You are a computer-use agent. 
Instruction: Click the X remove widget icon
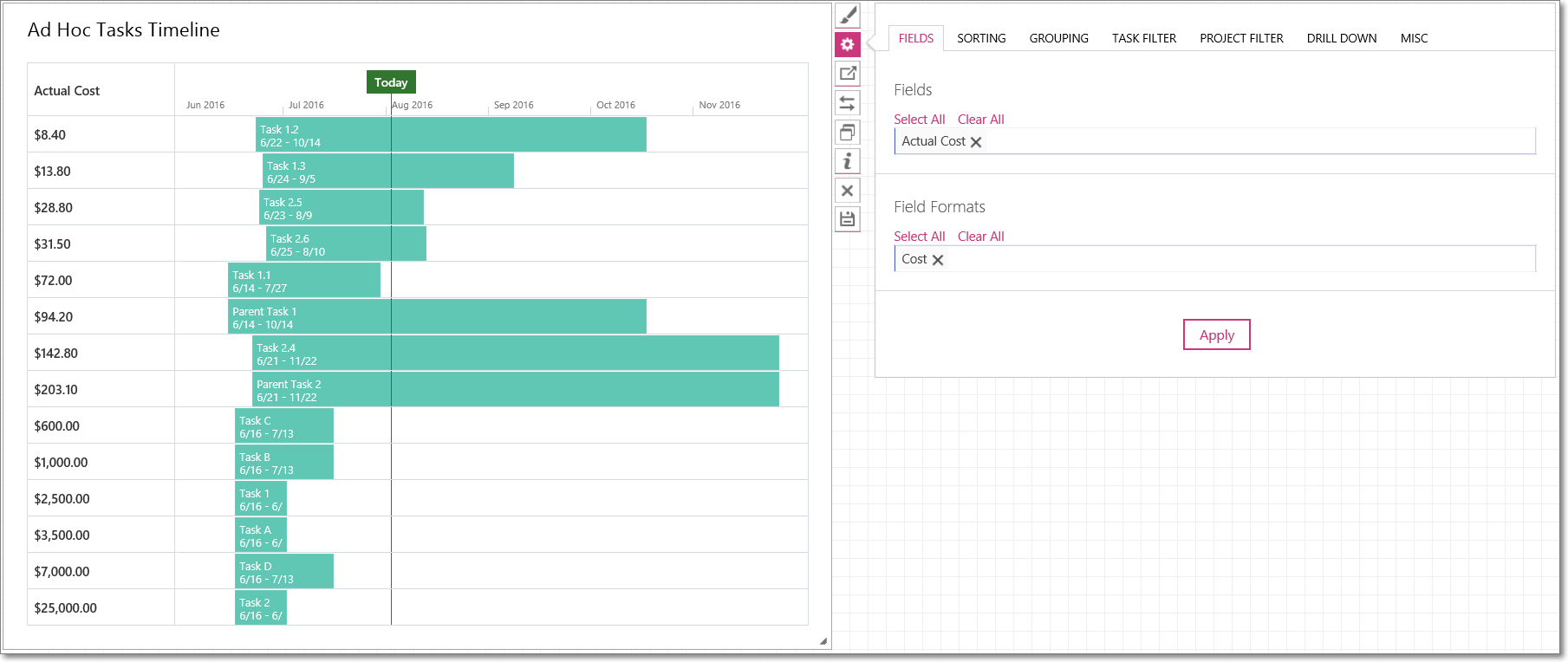coord(848,191)
